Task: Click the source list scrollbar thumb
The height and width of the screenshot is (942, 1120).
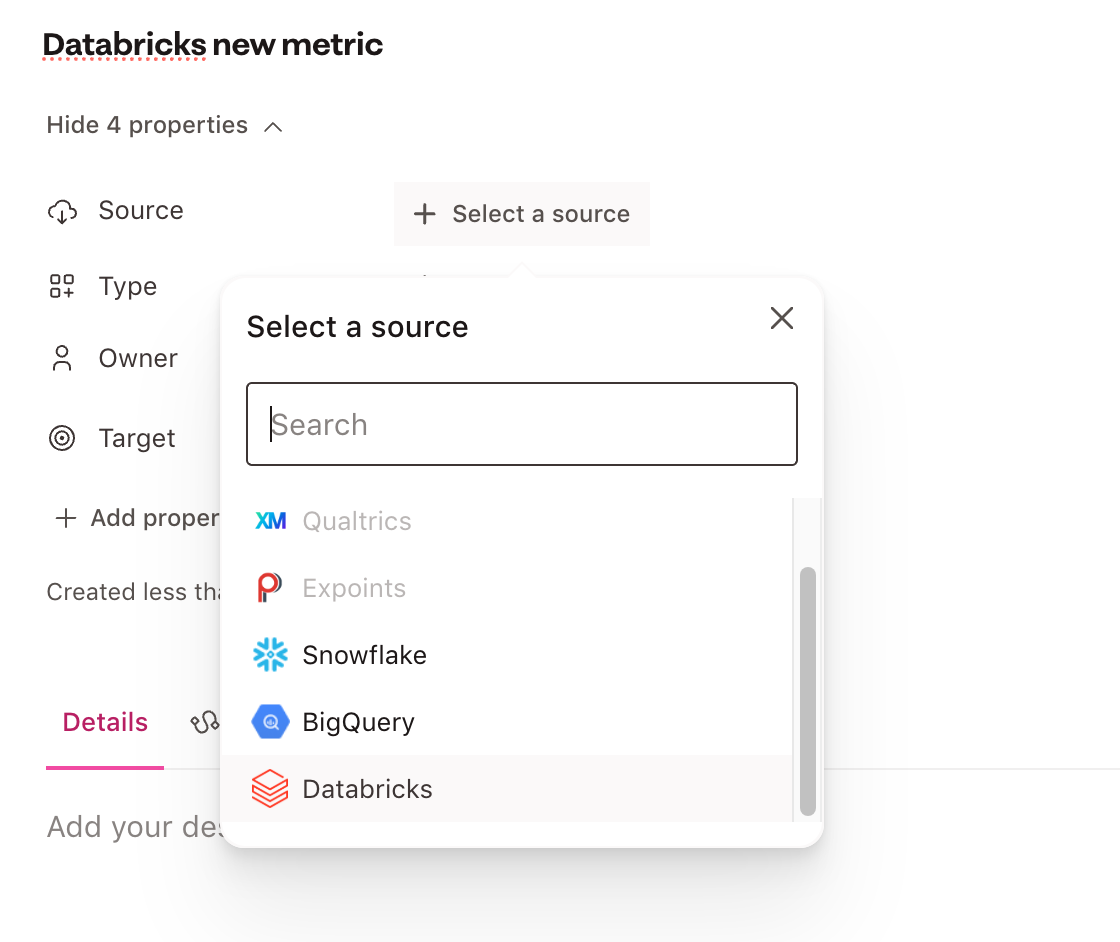Action: pyautogui.click(x=808, y=691)
